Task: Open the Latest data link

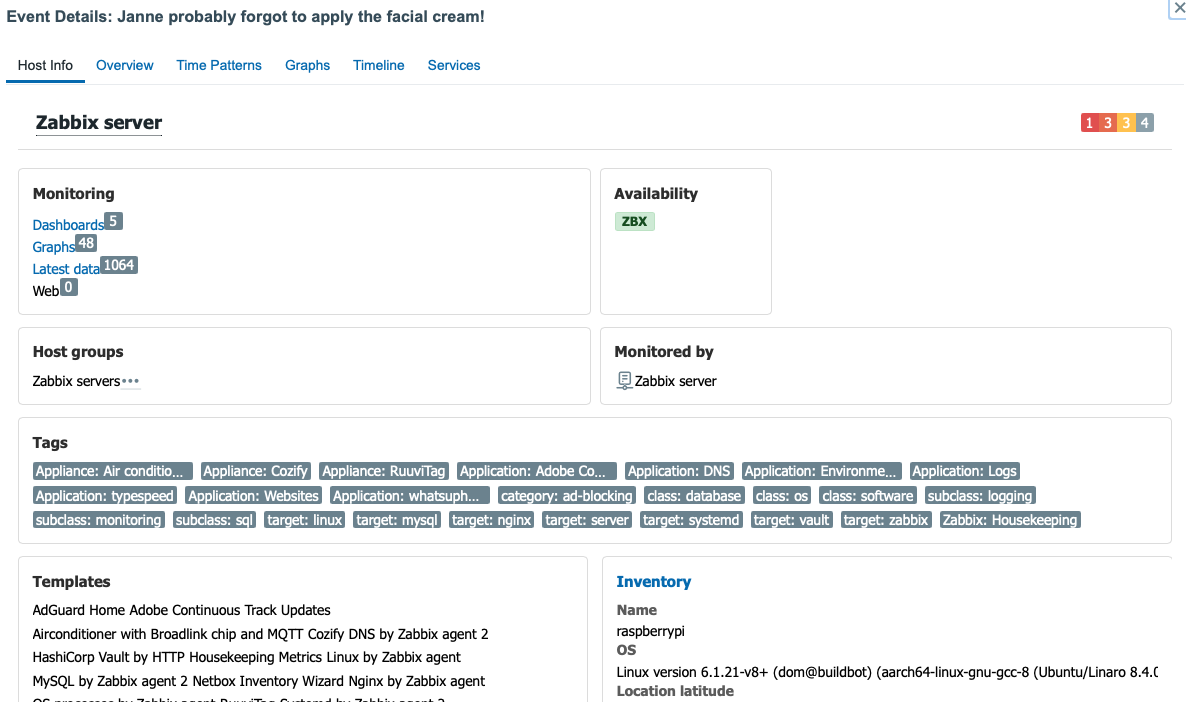Action: click(x=65, y=269)
